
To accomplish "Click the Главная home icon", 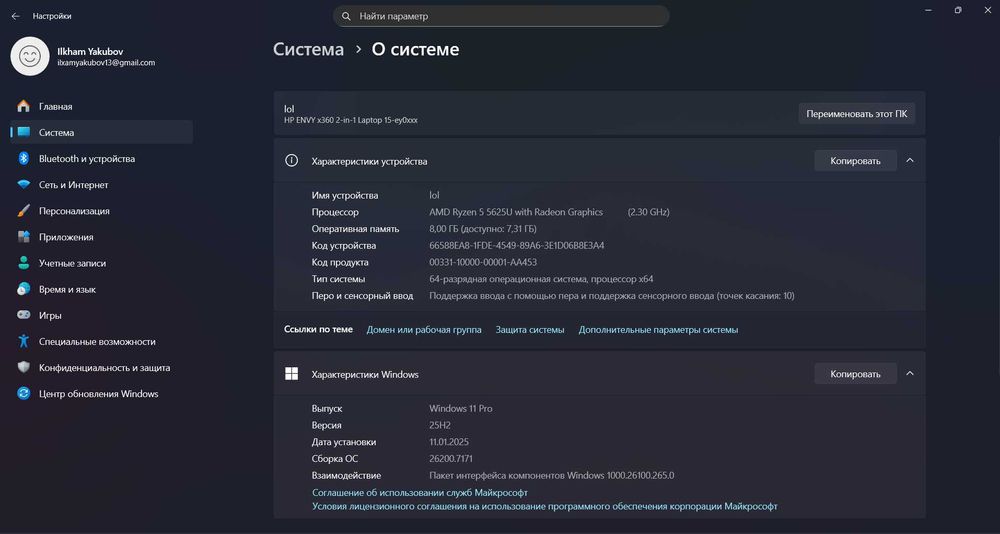I will tap(24, 107).
